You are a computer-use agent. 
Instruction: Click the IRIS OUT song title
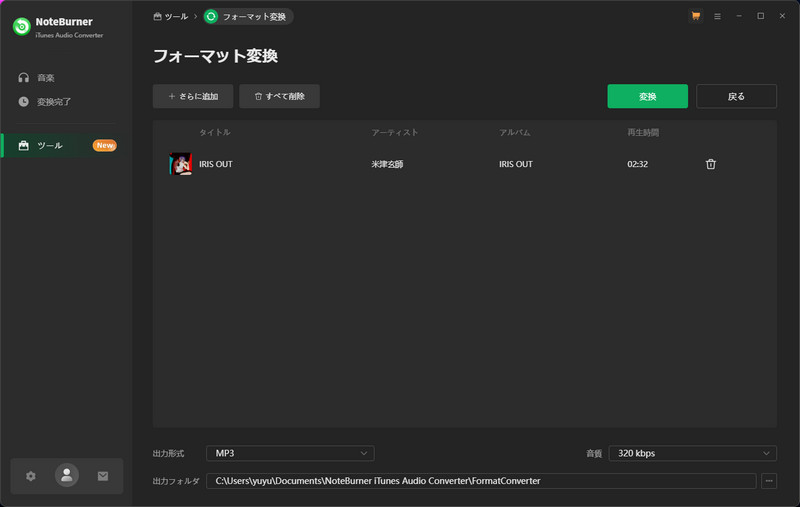(x=216, y=164)
